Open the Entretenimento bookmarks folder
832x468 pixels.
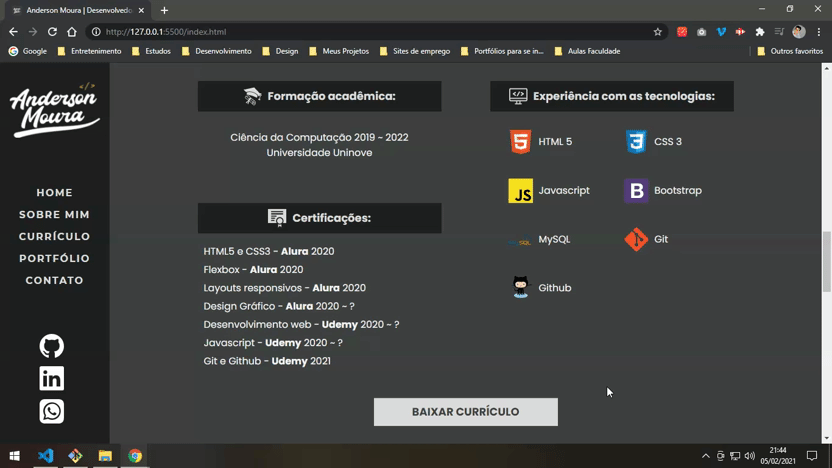(89, 51)
